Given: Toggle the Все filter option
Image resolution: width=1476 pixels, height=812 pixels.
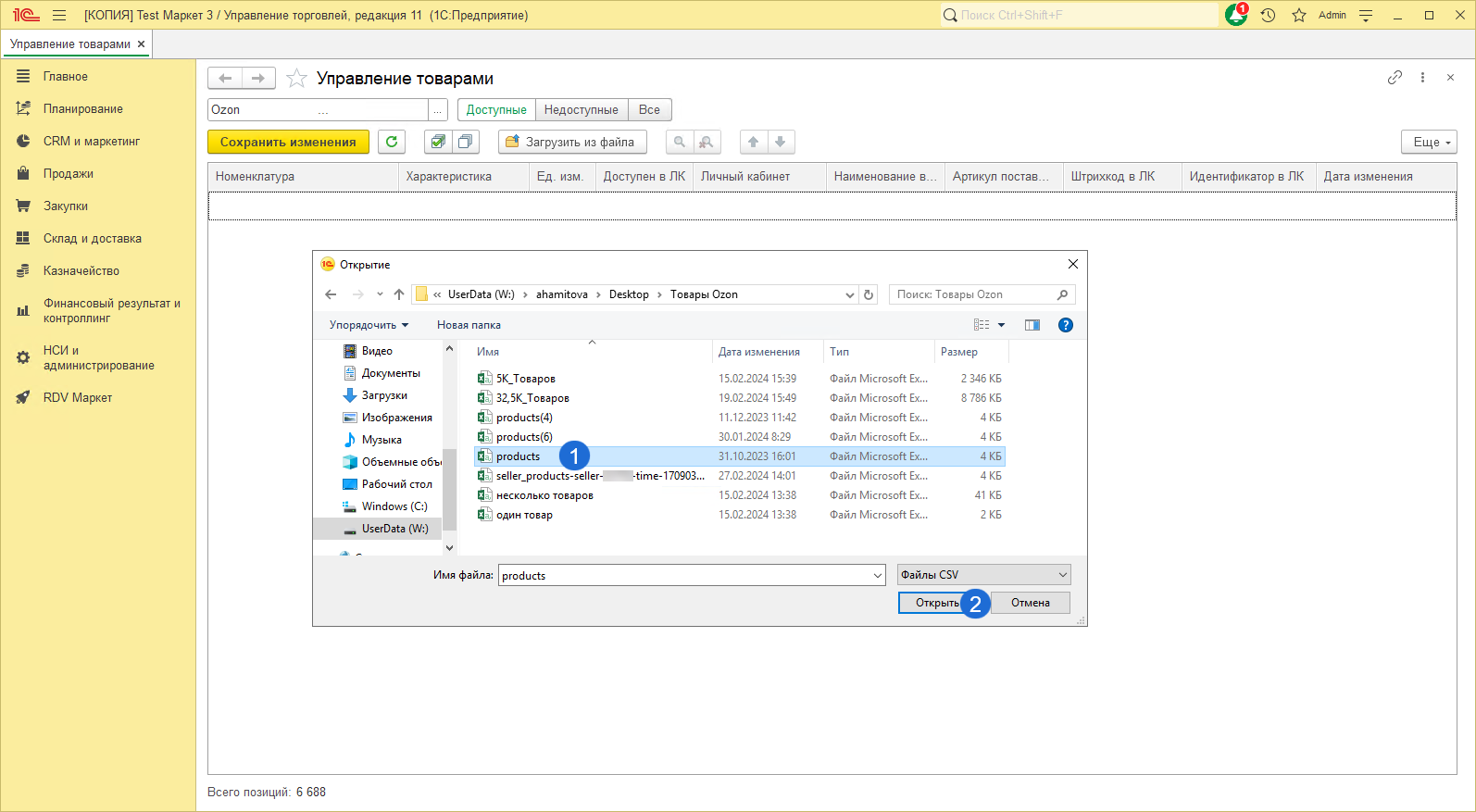Looking at the screenshot, I should tap(649, 110).
